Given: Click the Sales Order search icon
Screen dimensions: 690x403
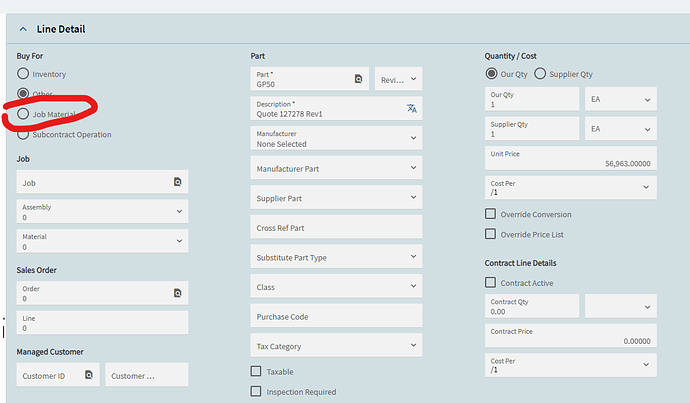Looking at the screenshot, I should [177, 293].
